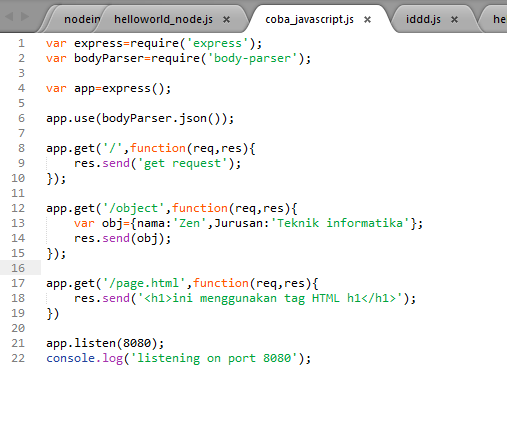Go forward with the right tab-navigation arrow
The height and width of the screenshot is (427, 507).
click(25, 16)
